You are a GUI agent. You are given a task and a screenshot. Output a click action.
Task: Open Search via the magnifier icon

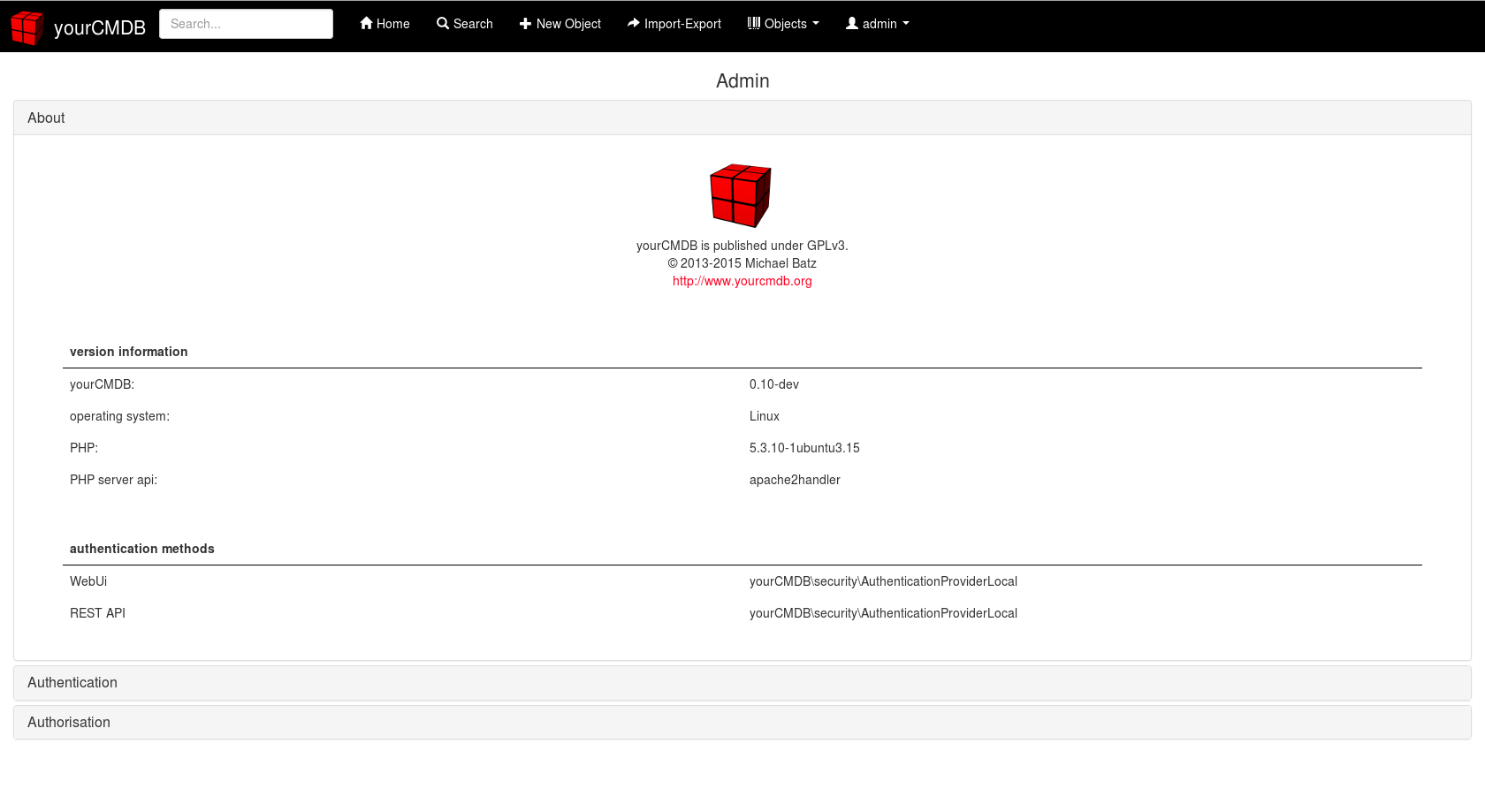point(442,23)
